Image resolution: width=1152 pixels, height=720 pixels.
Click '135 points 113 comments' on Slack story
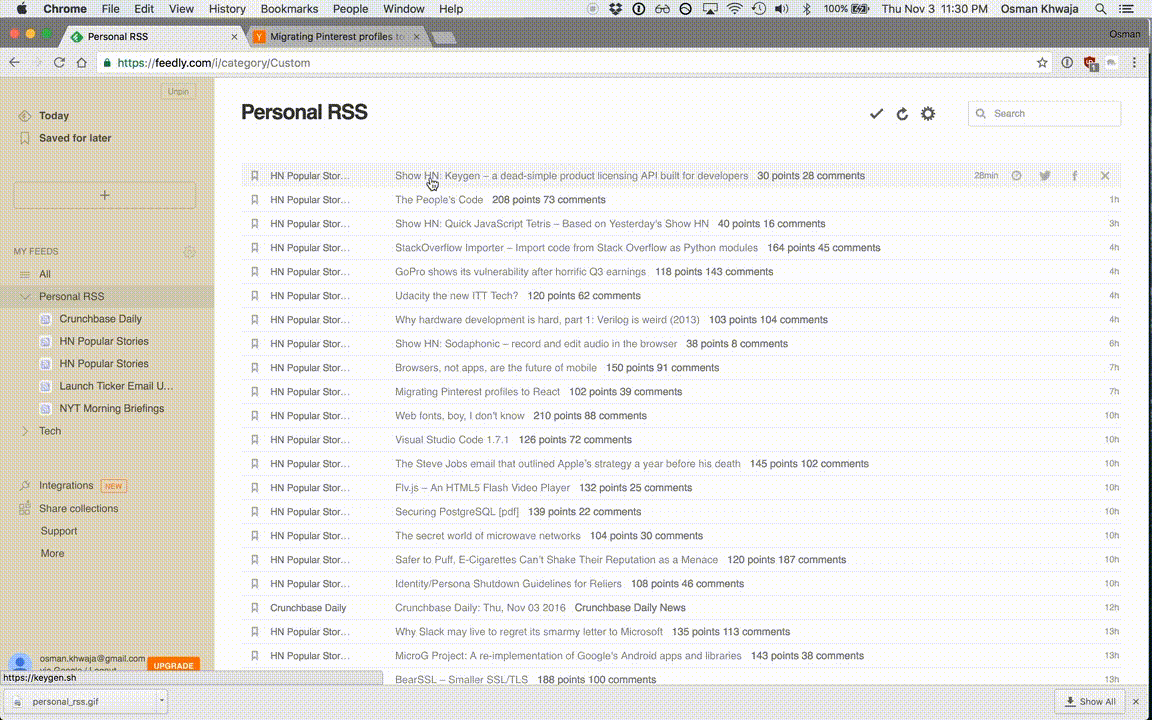point(731,632)
